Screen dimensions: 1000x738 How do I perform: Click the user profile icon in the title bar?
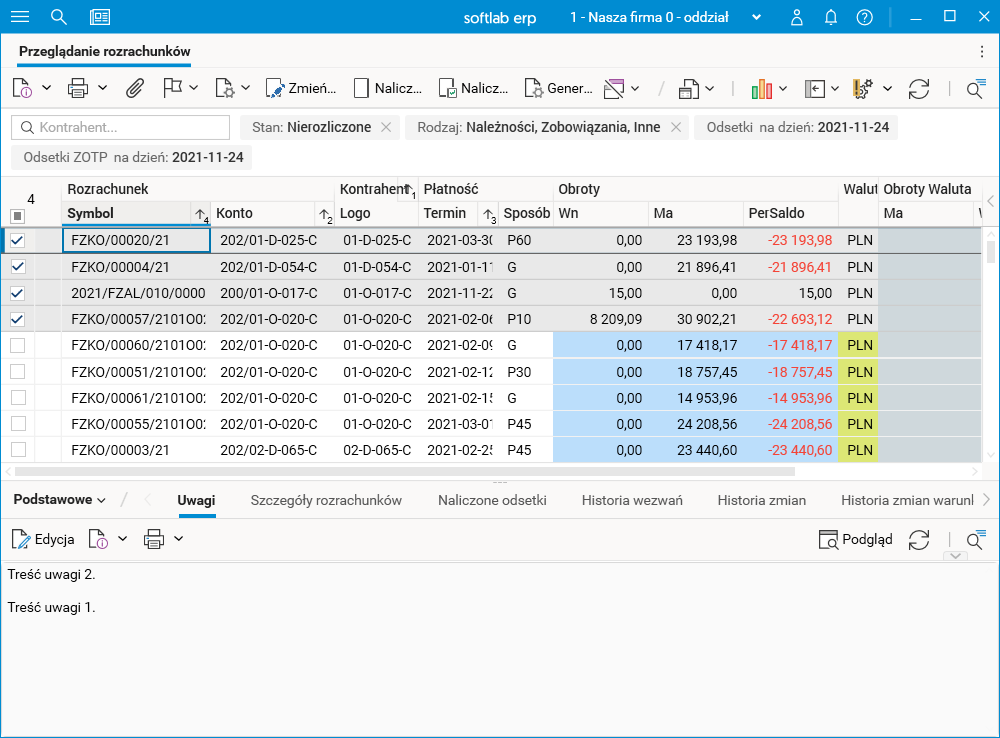(x=797, y=17)
